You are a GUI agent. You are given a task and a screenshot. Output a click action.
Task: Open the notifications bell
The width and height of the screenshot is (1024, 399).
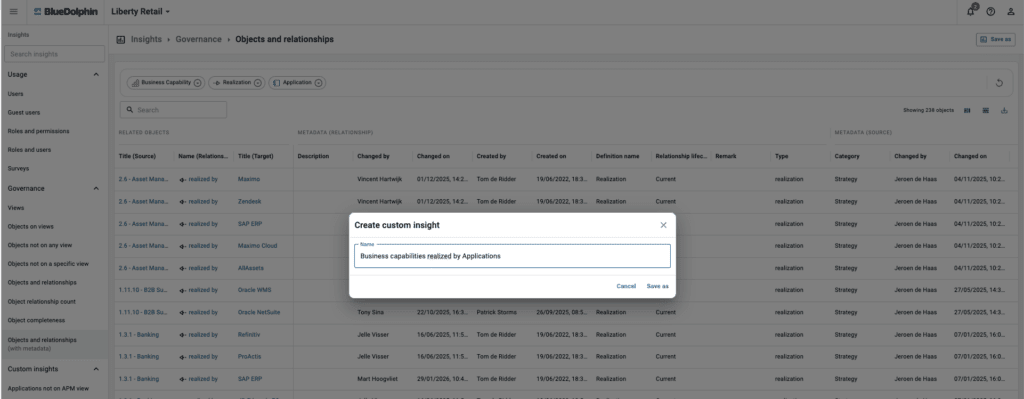971,11
